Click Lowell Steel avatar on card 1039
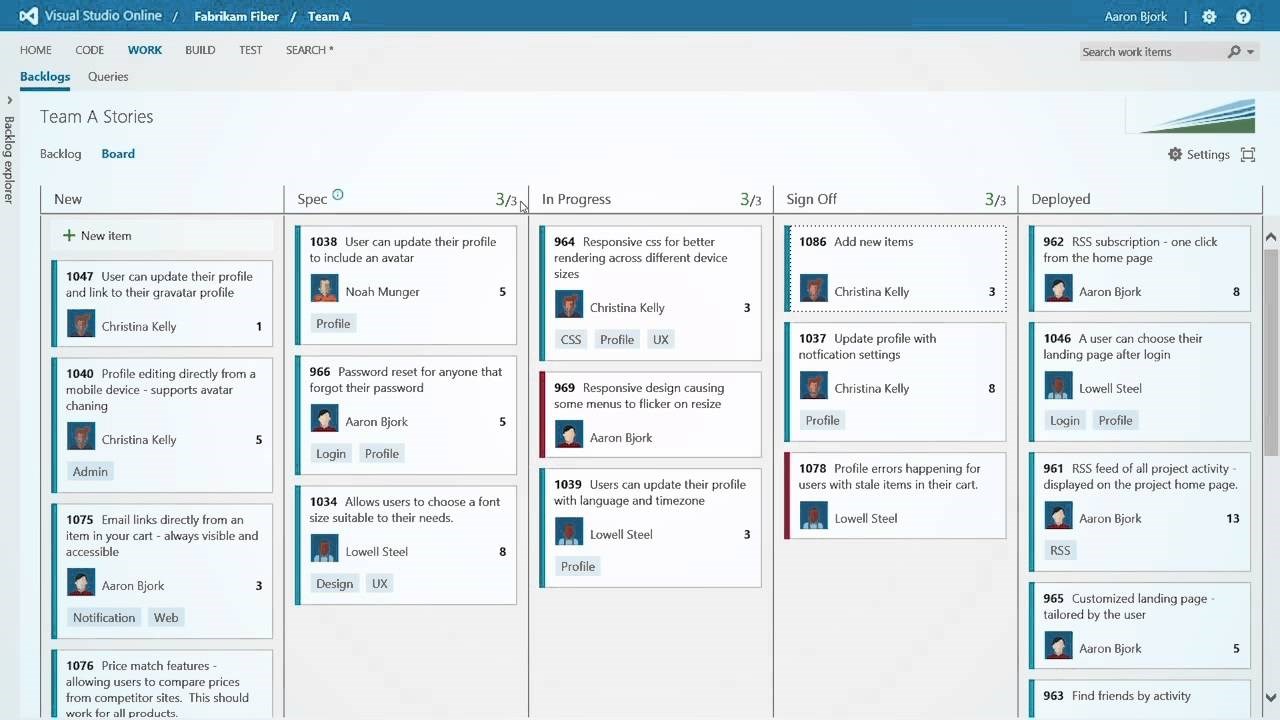The width and height of the screenshot is (1280, 720). point(569,532)
